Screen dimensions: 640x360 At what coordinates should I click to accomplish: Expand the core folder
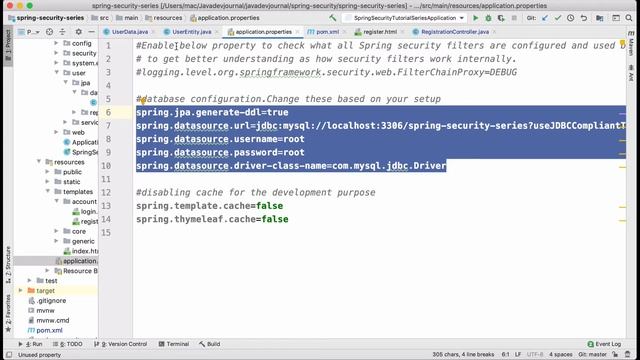(x=56, y=231)
